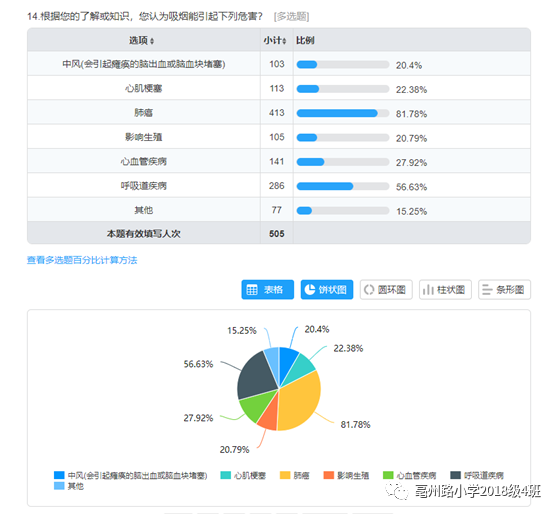Sort by the 选项 column arrow

click(x=152, y=41)
